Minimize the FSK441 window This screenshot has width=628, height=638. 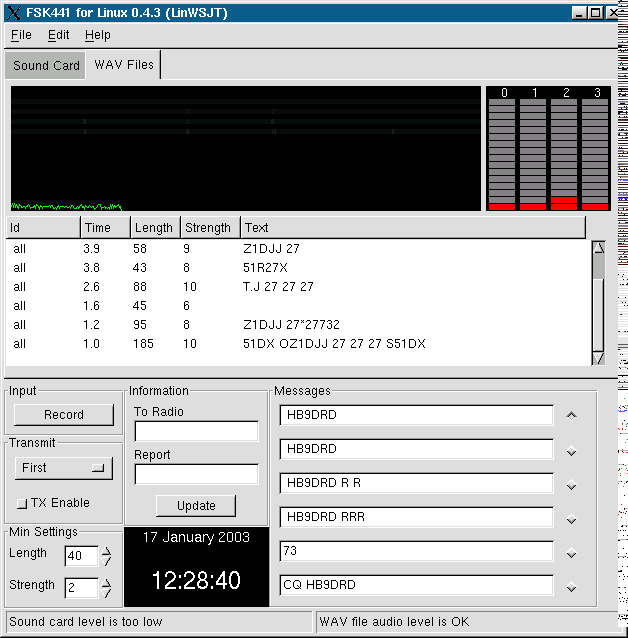[579, 13]
